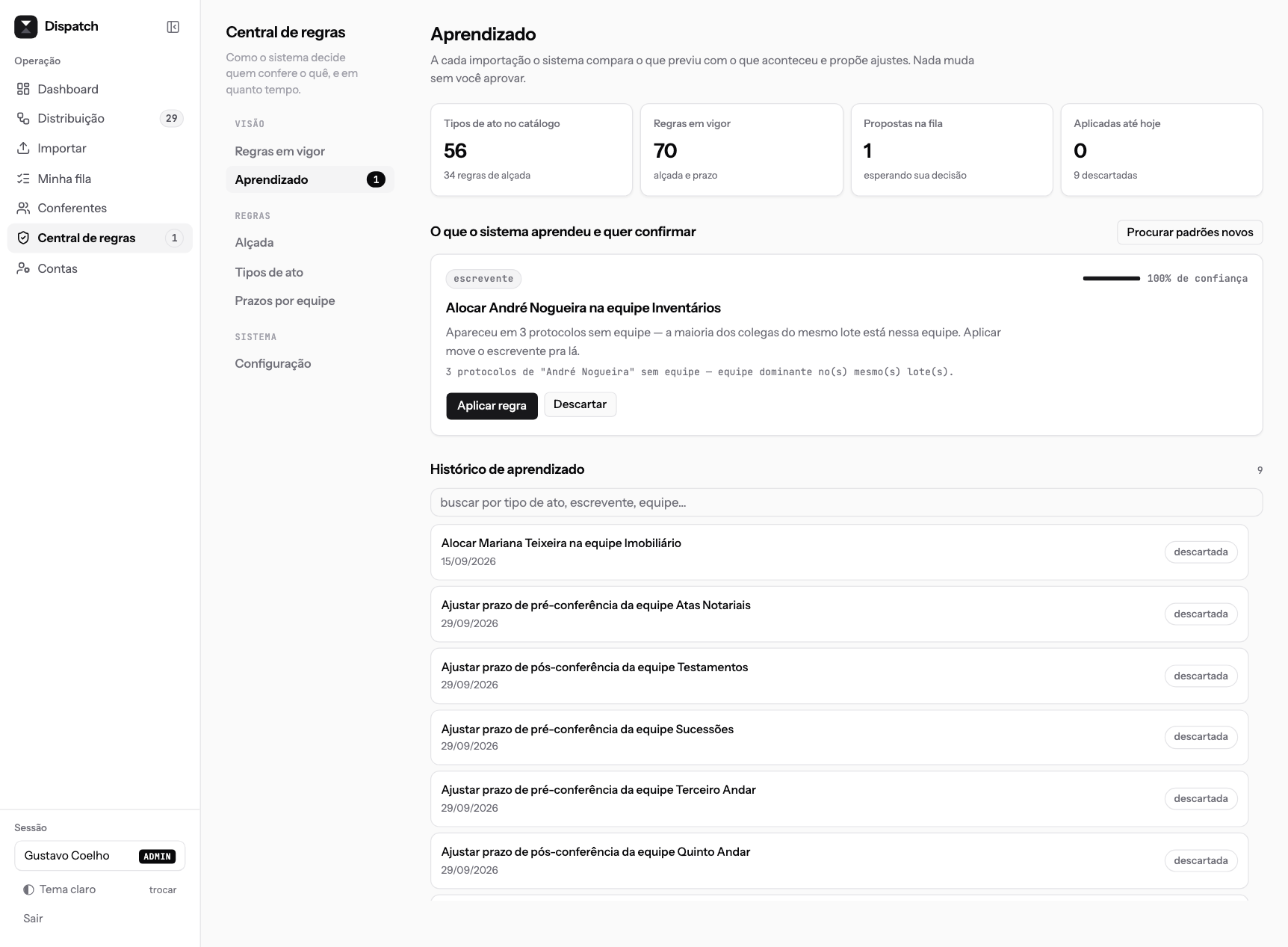This screenshot has height=947, width=1288.
Task: Collapse the sidebar with the panel icon
Action: click(x=173, y=27)
